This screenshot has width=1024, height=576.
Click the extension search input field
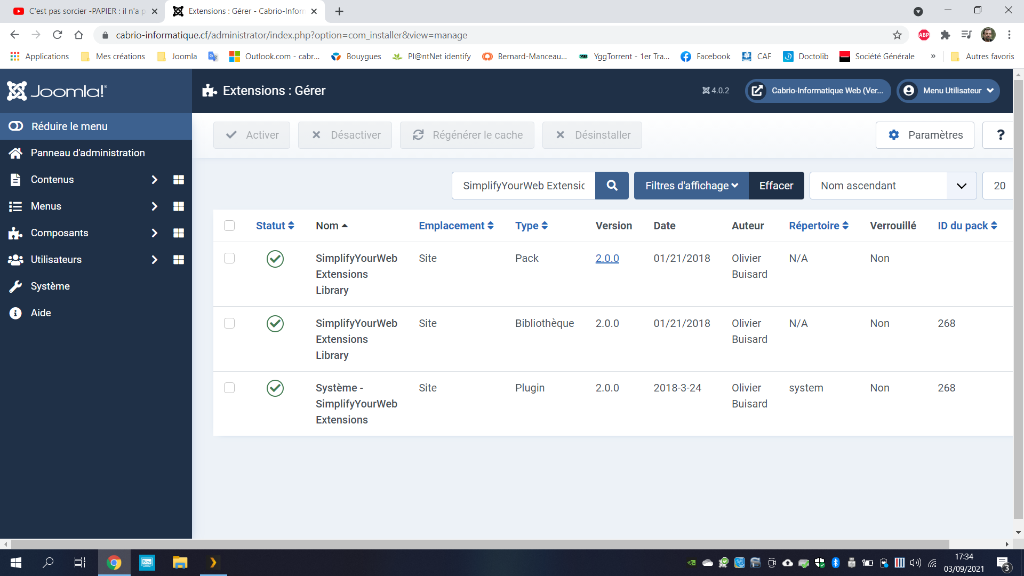tap(523, 186)
